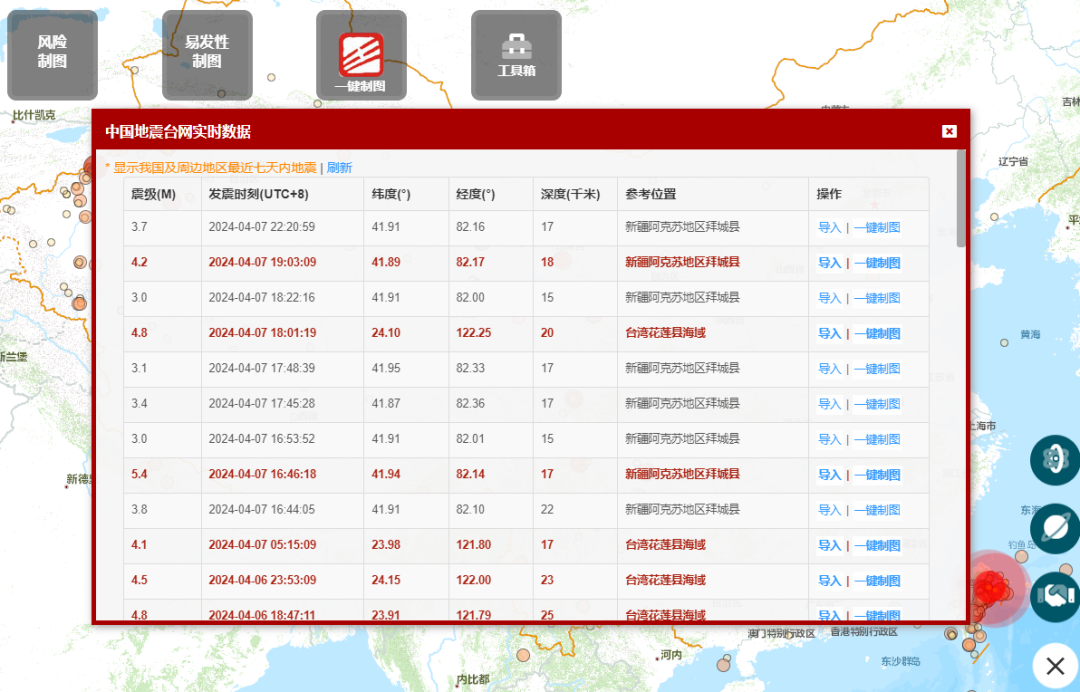The image size is (1080, 692).
Task: Click 导入 for the 16:53:52 earthquake
Action: (830, 439)
